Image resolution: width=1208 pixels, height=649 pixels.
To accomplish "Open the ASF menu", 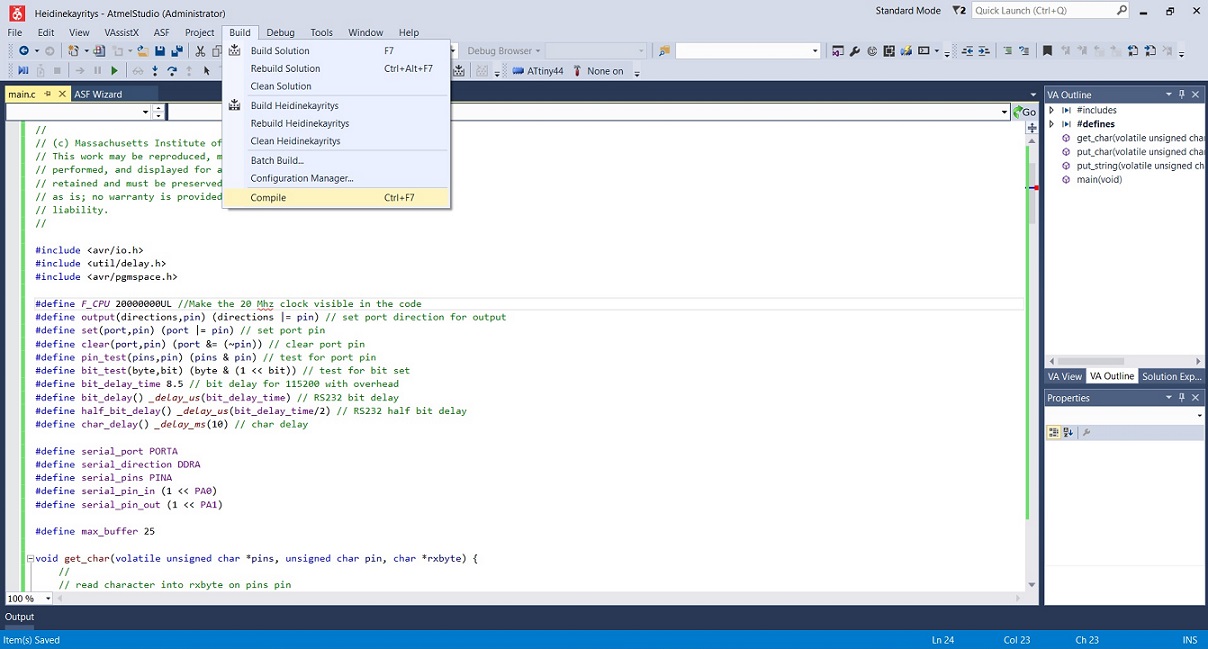I will [161, 32].
